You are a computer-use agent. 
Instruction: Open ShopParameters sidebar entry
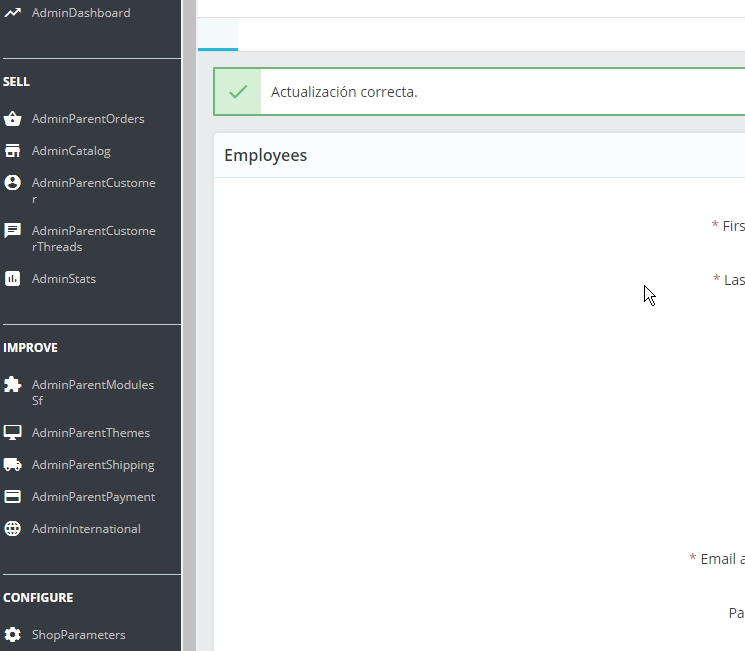point(78,635)
